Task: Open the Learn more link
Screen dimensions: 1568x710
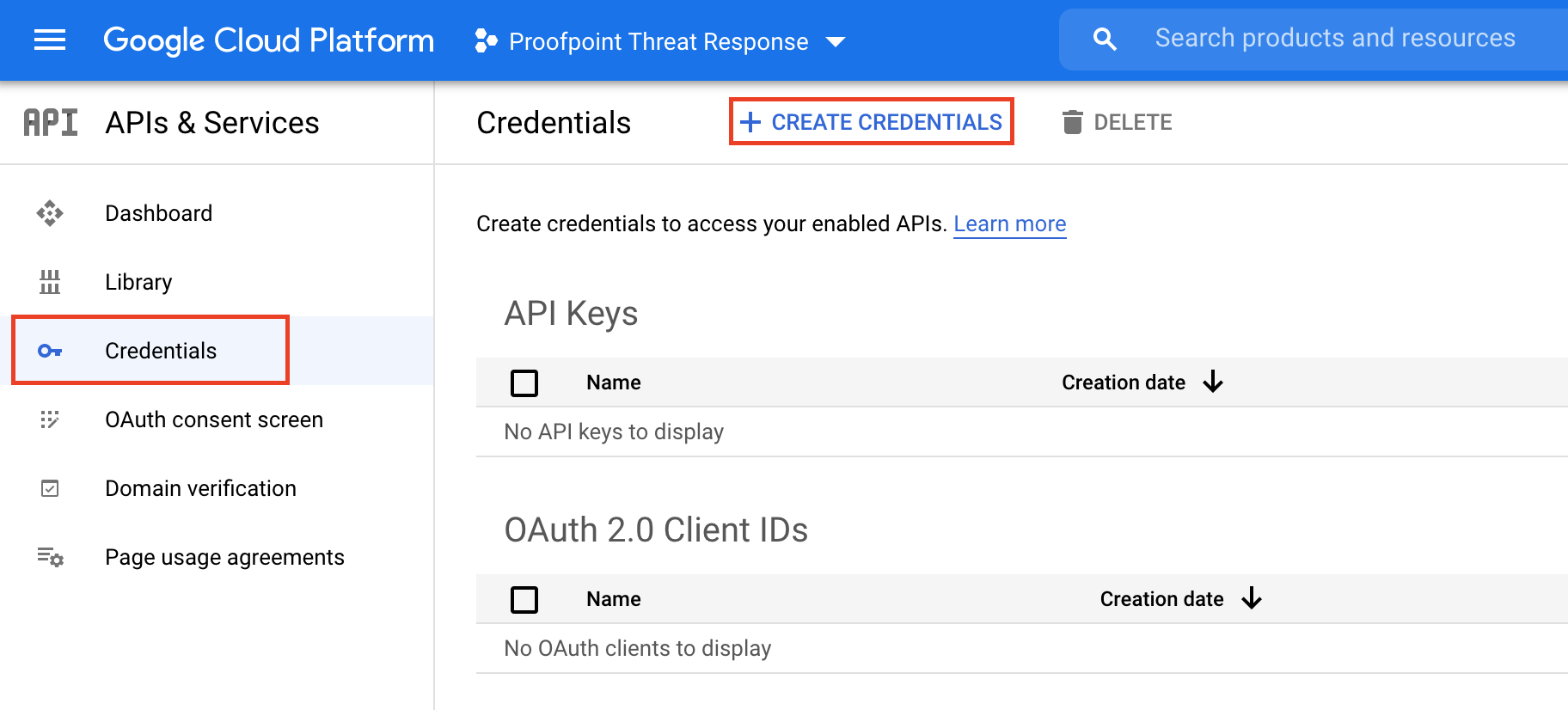Action: tap(1009, 223)
